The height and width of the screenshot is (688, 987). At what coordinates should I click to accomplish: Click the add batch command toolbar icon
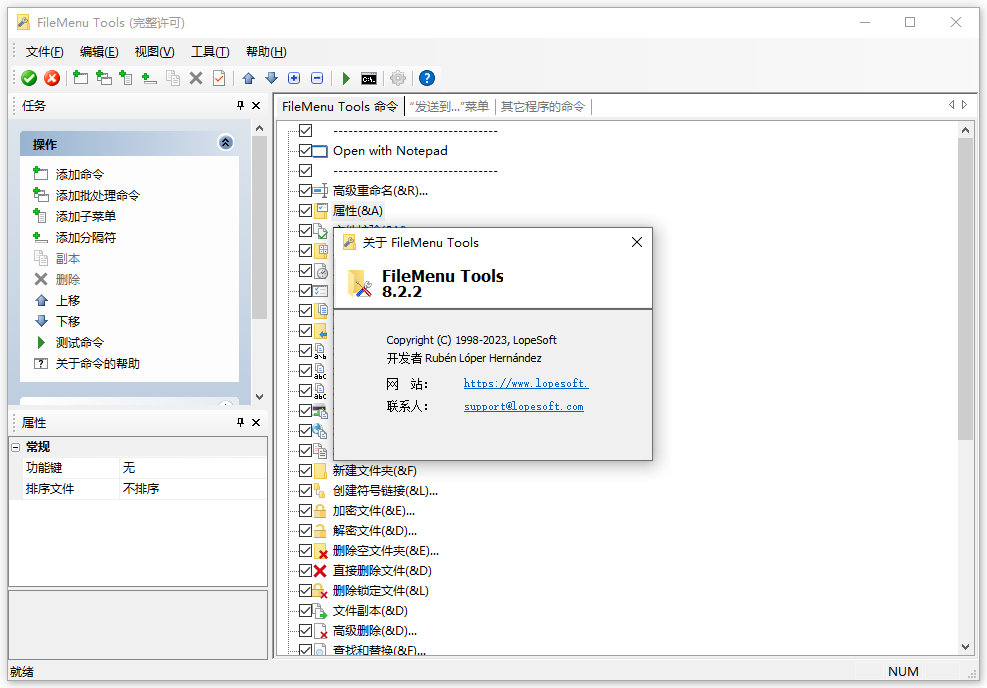[x=104, y=78]
